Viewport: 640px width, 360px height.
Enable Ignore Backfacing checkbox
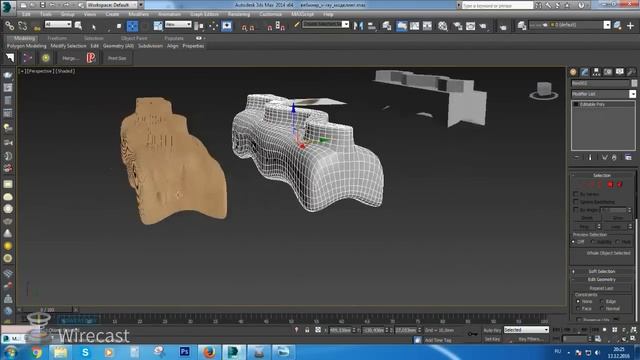pyautogui.click(x=576, y=202)
